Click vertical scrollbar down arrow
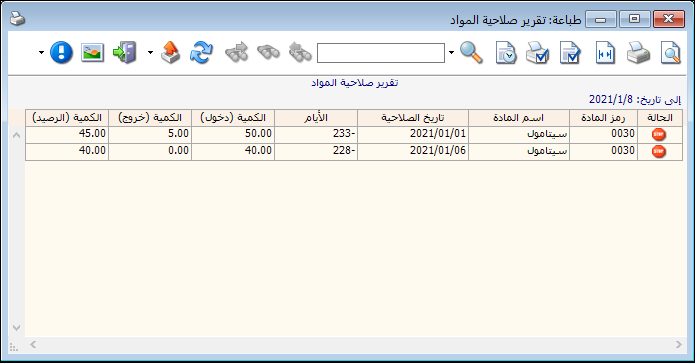Screen dimensions: 695x363 pyautogui.click(x=16, y=328)
